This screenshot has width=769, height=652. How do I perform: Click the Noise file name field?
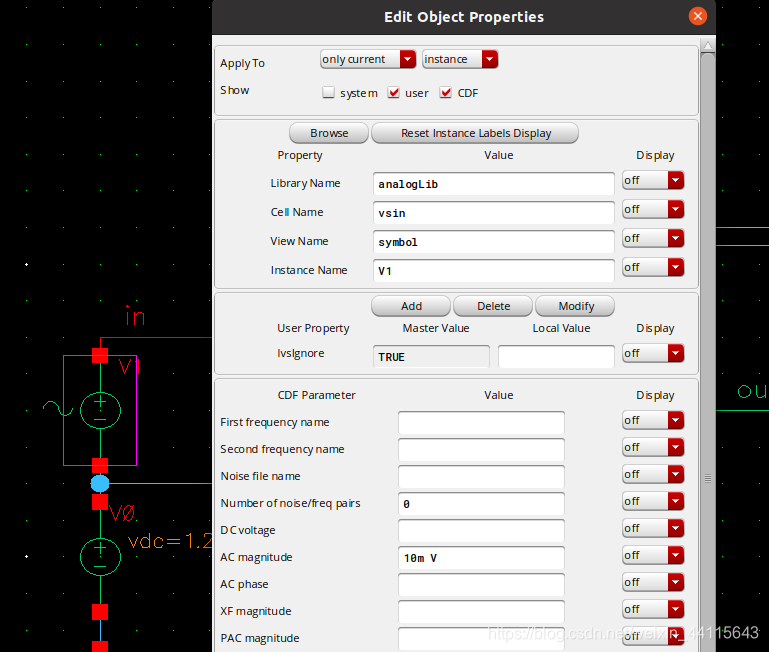click(x=481, y=476)
